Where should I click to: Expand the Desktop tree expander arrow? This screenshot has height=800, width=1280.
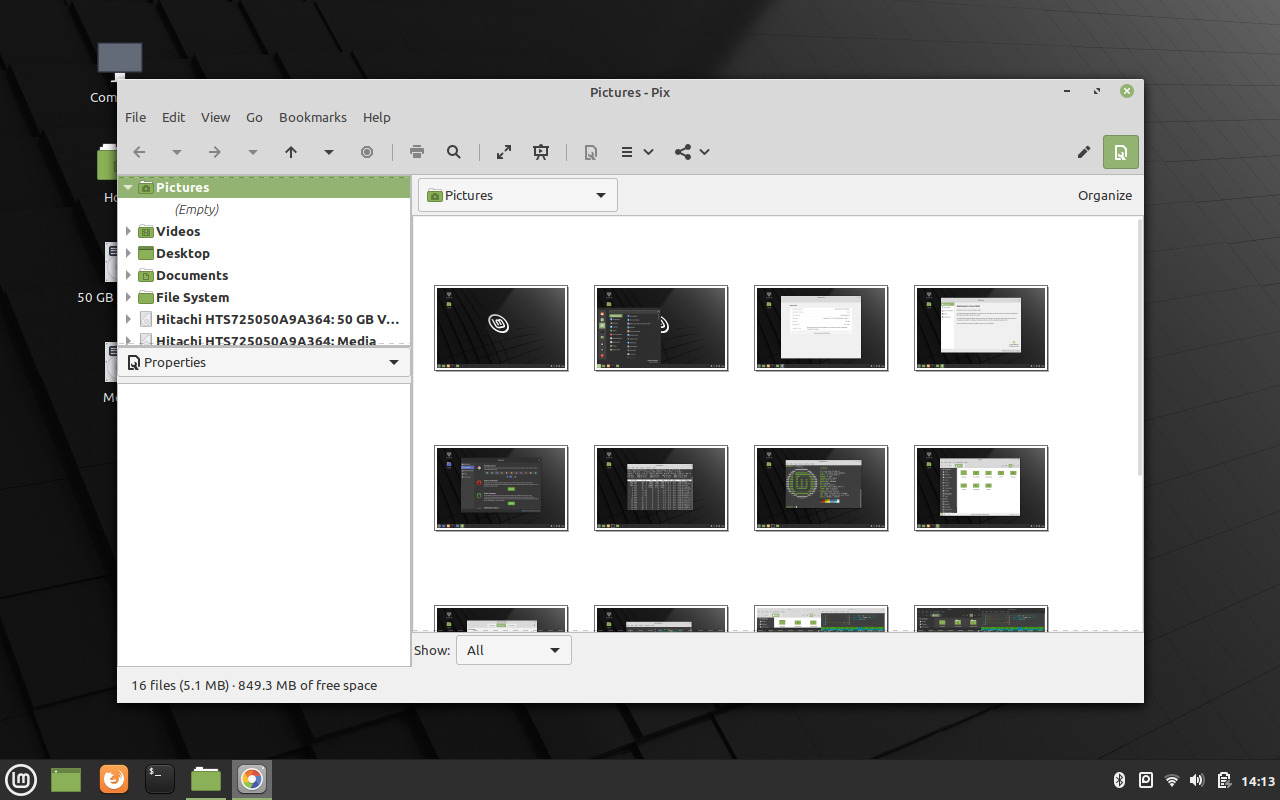pos(128,253)
